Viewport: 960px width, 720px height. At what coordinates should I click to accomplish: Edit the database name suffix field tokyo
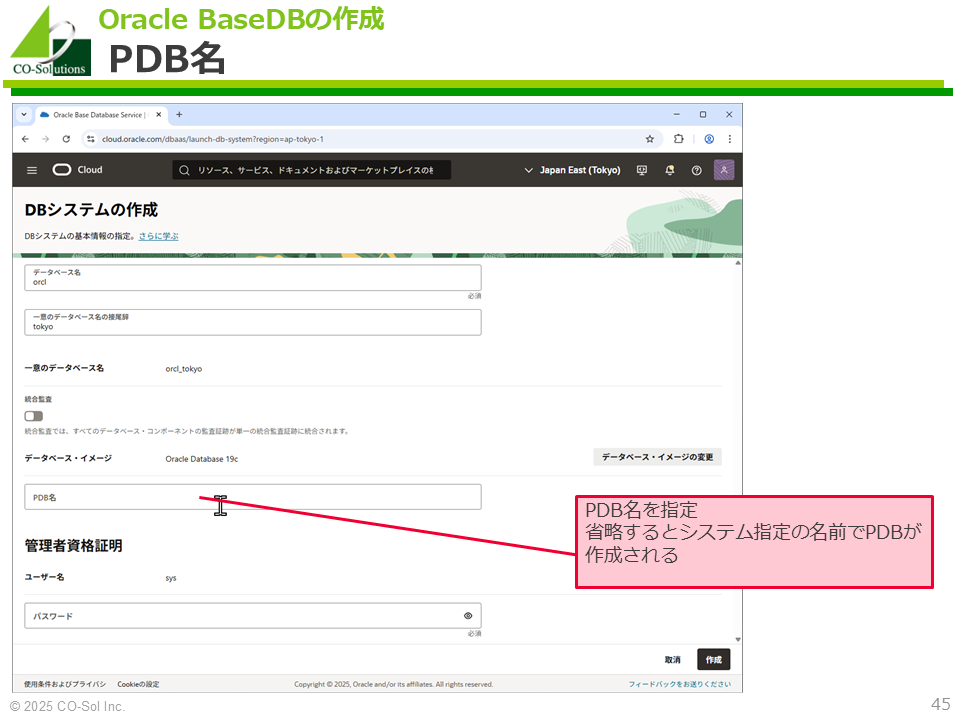tap(253, 322)
